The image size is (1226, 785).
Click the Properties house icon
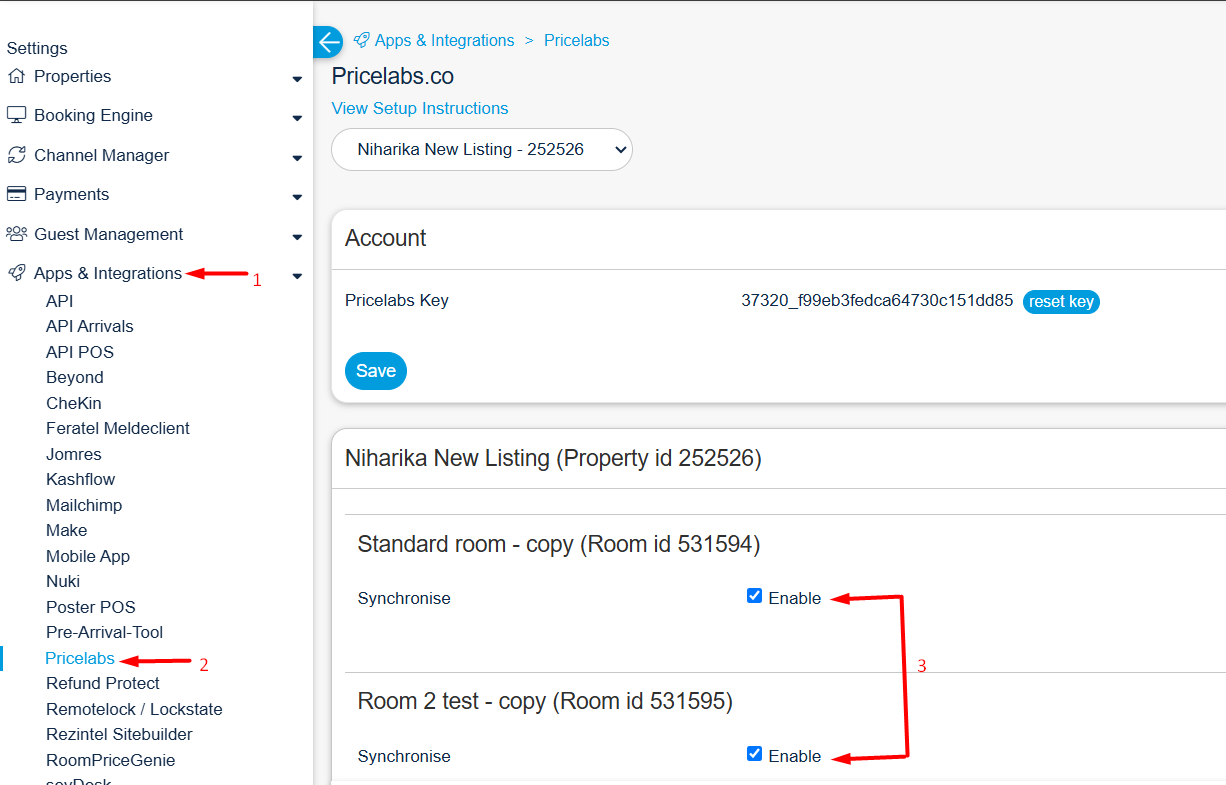point(16,76)
